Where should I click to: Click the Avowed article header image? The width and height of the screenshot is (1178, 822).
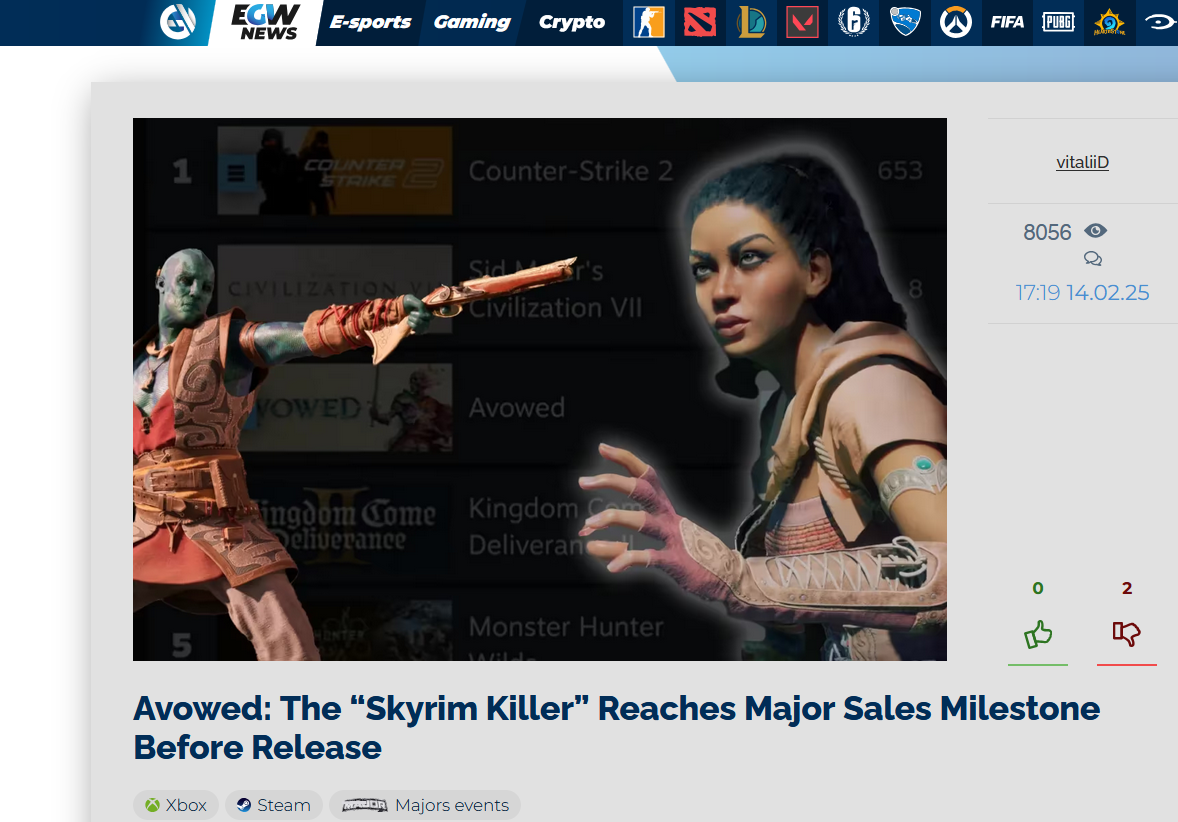point(539,389)
